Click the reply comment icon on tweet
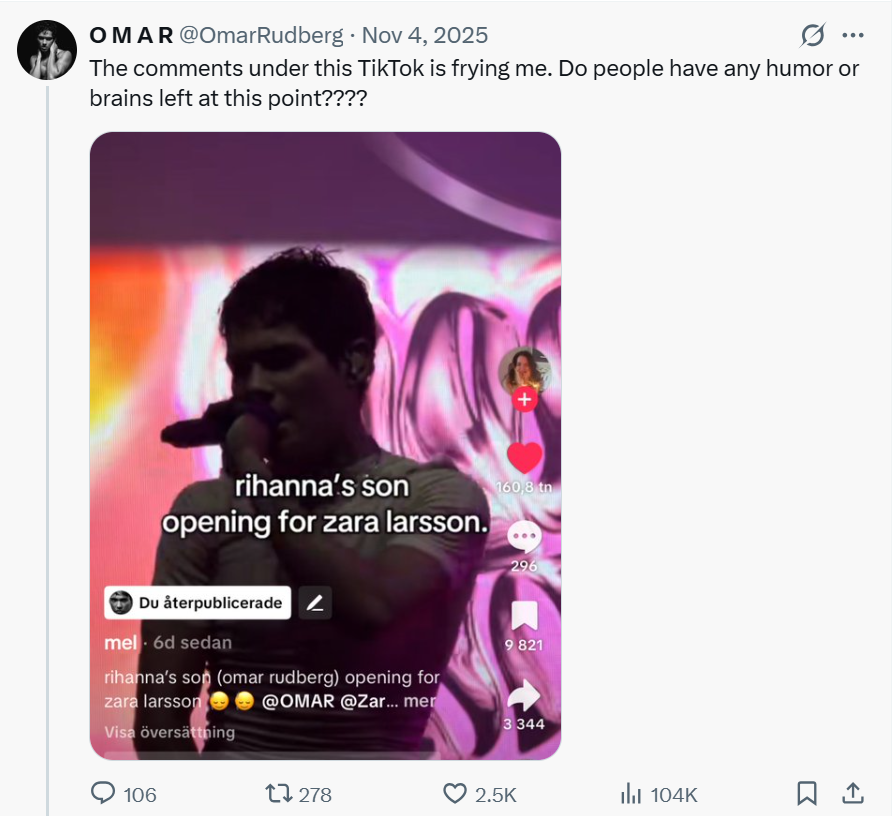This screenshot has width=893, height=816. [x=104, y=794]
